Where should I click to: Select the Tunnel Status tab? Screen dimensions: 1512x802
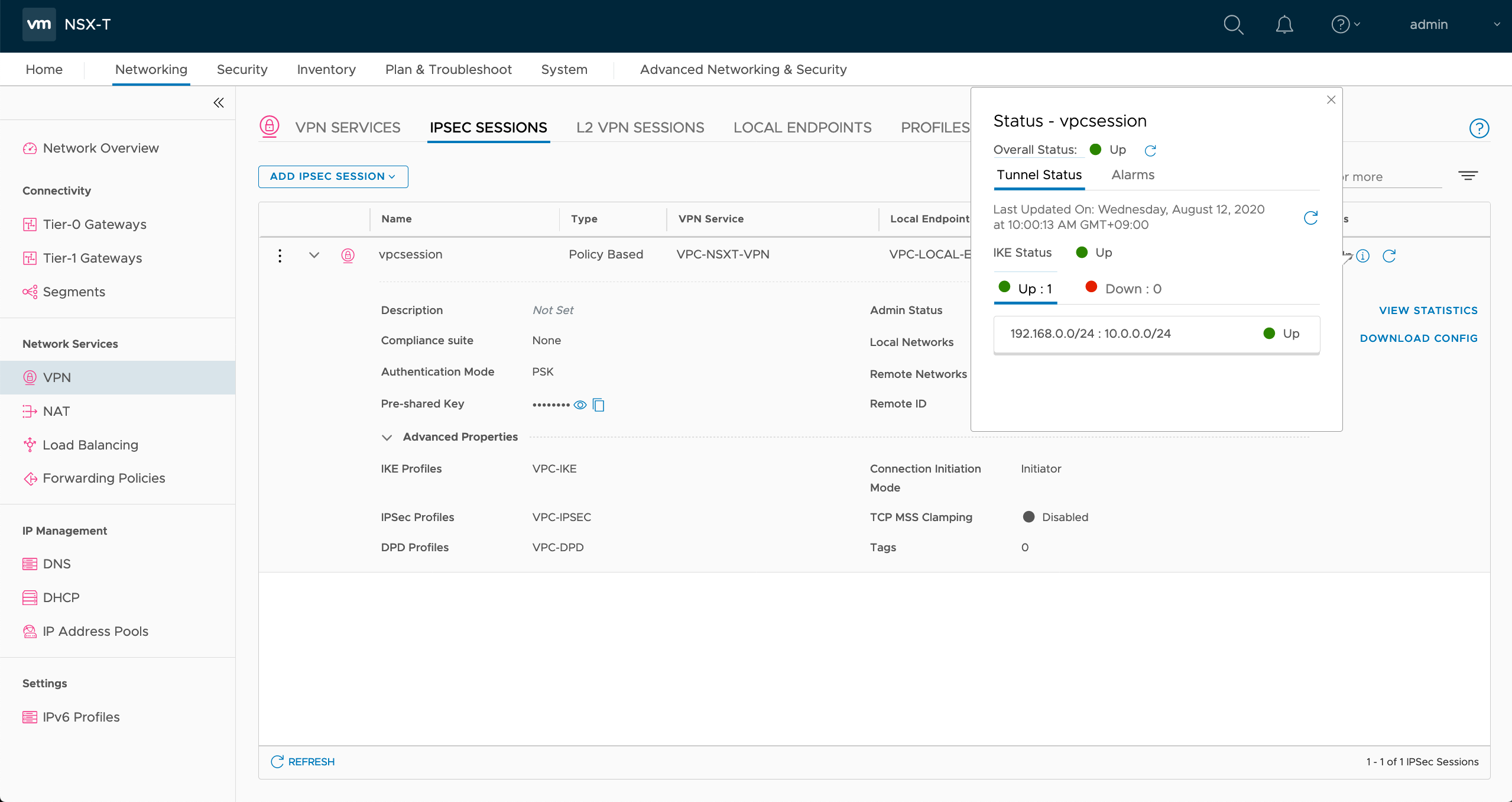1039,175
